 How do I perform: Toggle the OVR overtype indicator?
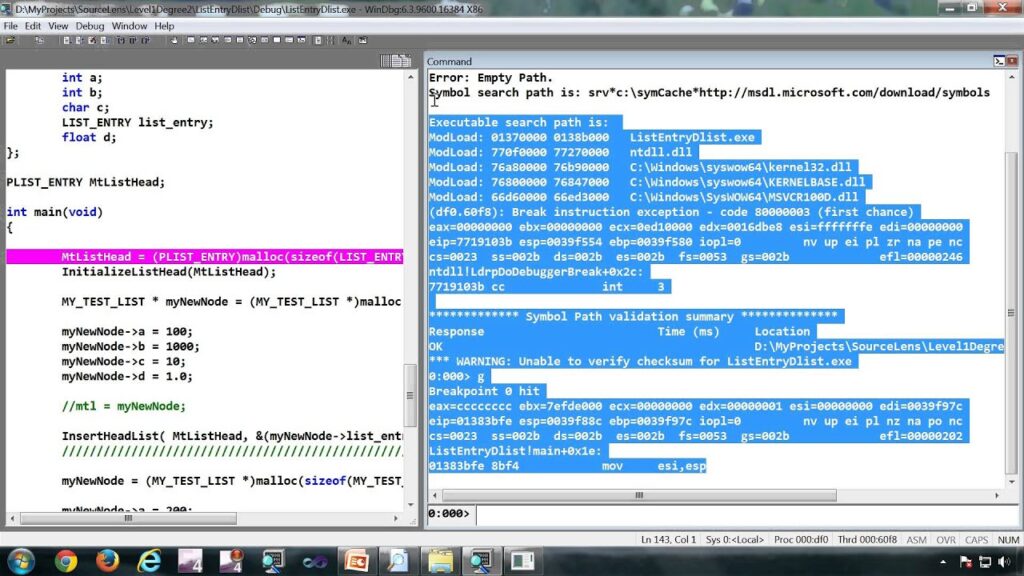click(x=946, y=539)
